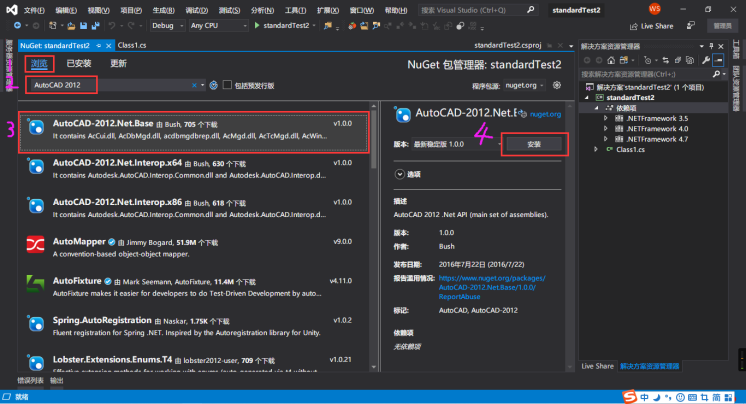Image resolution: width=746 pixels, height=404 pixels.
Task: Toggle pin on NuGet: standardTest2 tab
Action: (98, 46)
